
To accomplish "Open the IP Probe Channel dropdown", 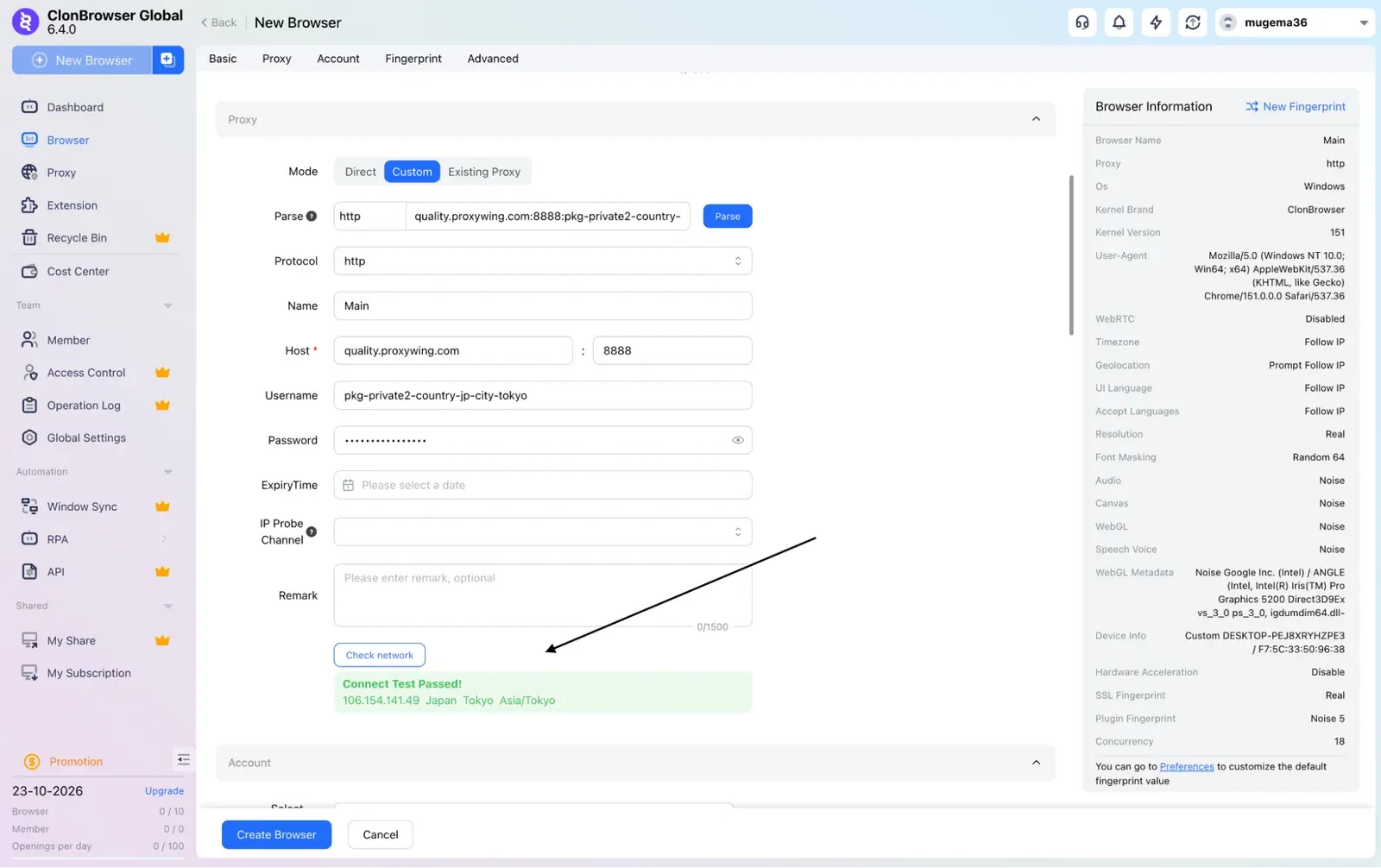I will click(543, 531).
